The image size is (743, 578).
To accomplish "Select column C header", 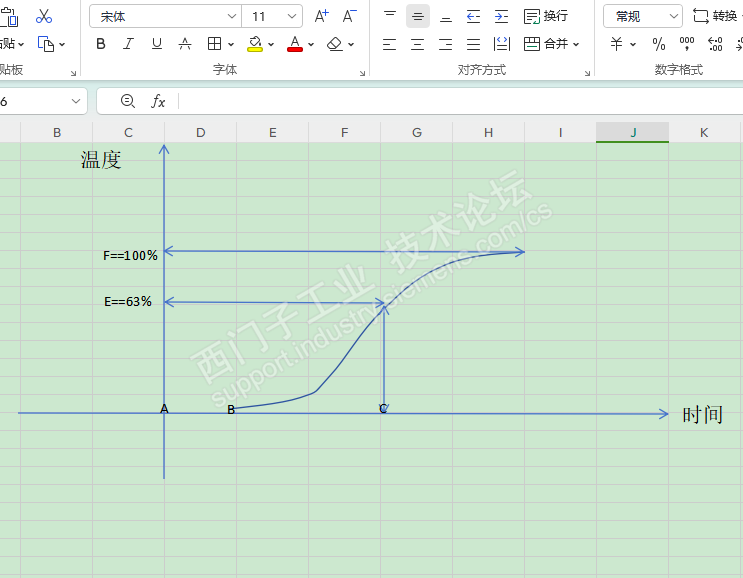I will pyautogui.click(x=128, y=132).
